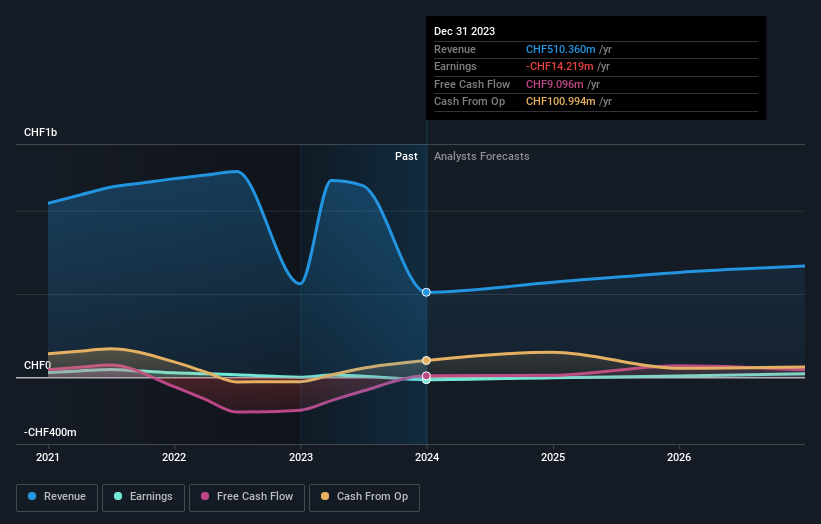This screenshot has height=524, width=821.
Task: Click the CHF100.994m cash from op value
Action: point(560,102)
